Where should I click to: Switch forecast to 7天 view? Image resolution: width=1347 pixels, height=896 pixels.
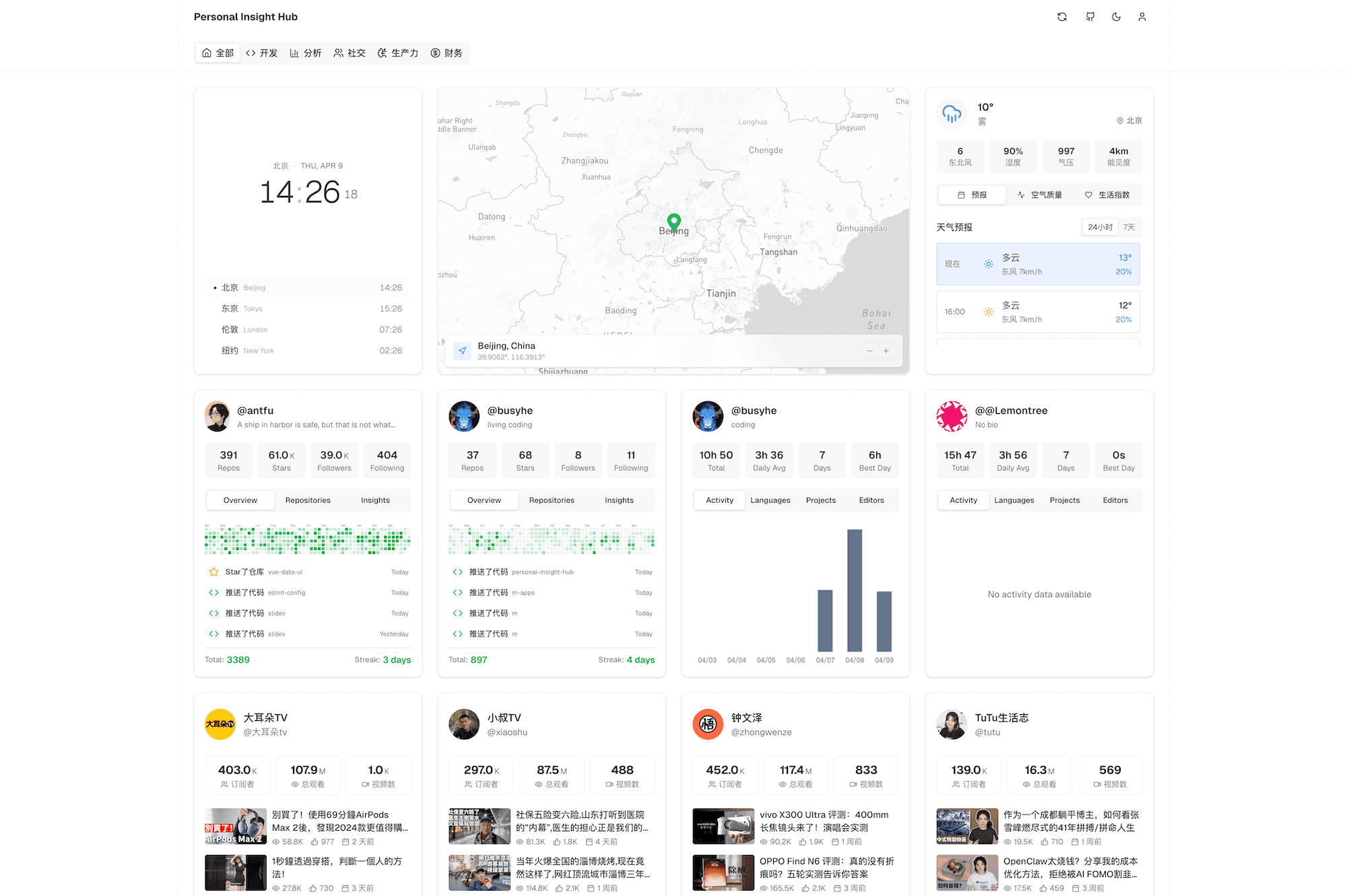pos(1129,228)
